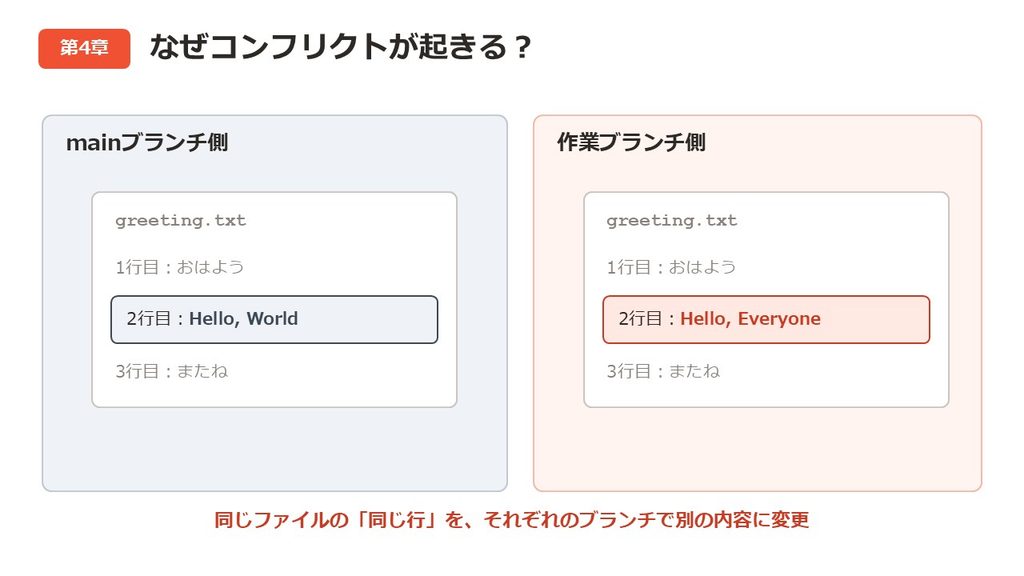Click 3行目:またね in main branch file

click(172, 372)
